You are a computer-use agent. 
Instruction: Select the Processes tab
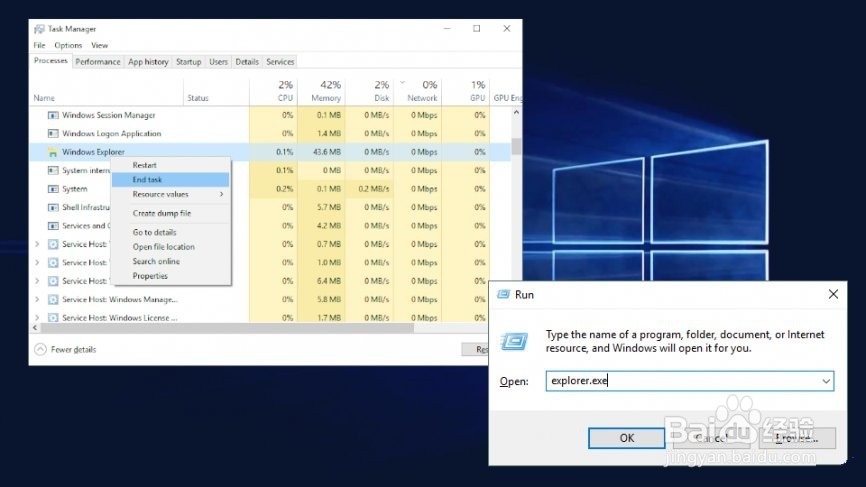[50, 61]
